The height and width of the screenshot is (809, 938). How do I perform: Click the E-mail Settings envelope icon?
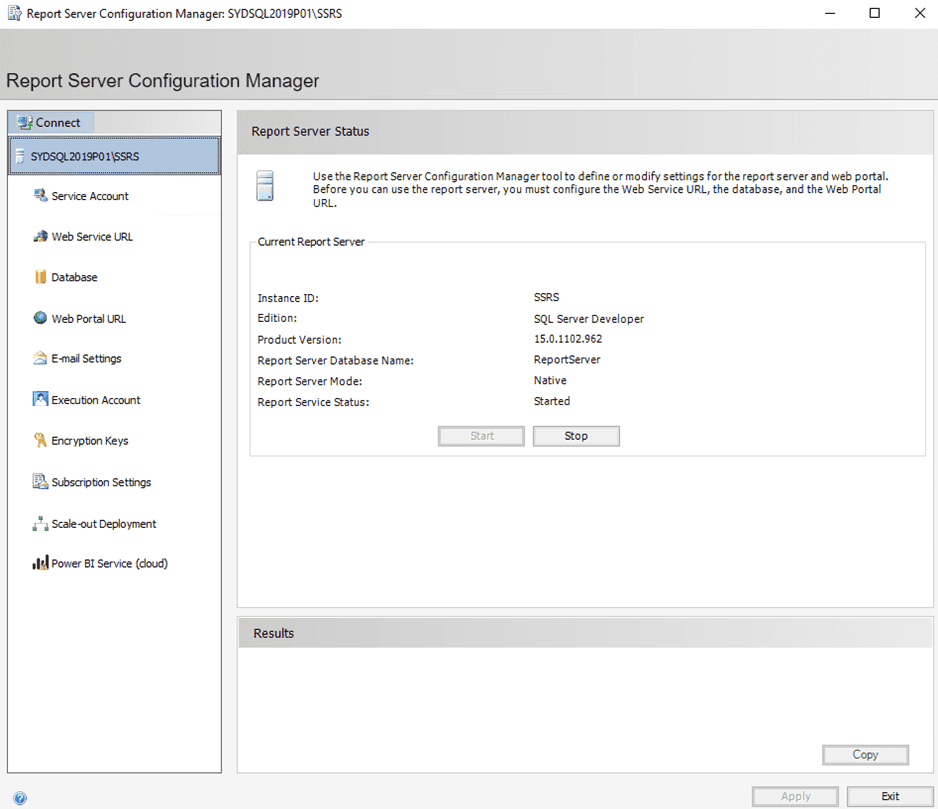click(x=40, y=358)
